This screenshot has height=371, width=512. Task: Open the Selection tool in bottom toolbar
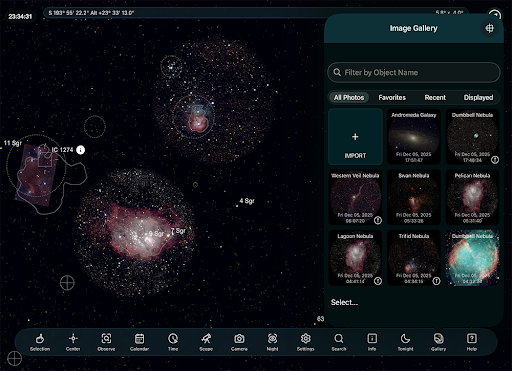coord(40,342)
